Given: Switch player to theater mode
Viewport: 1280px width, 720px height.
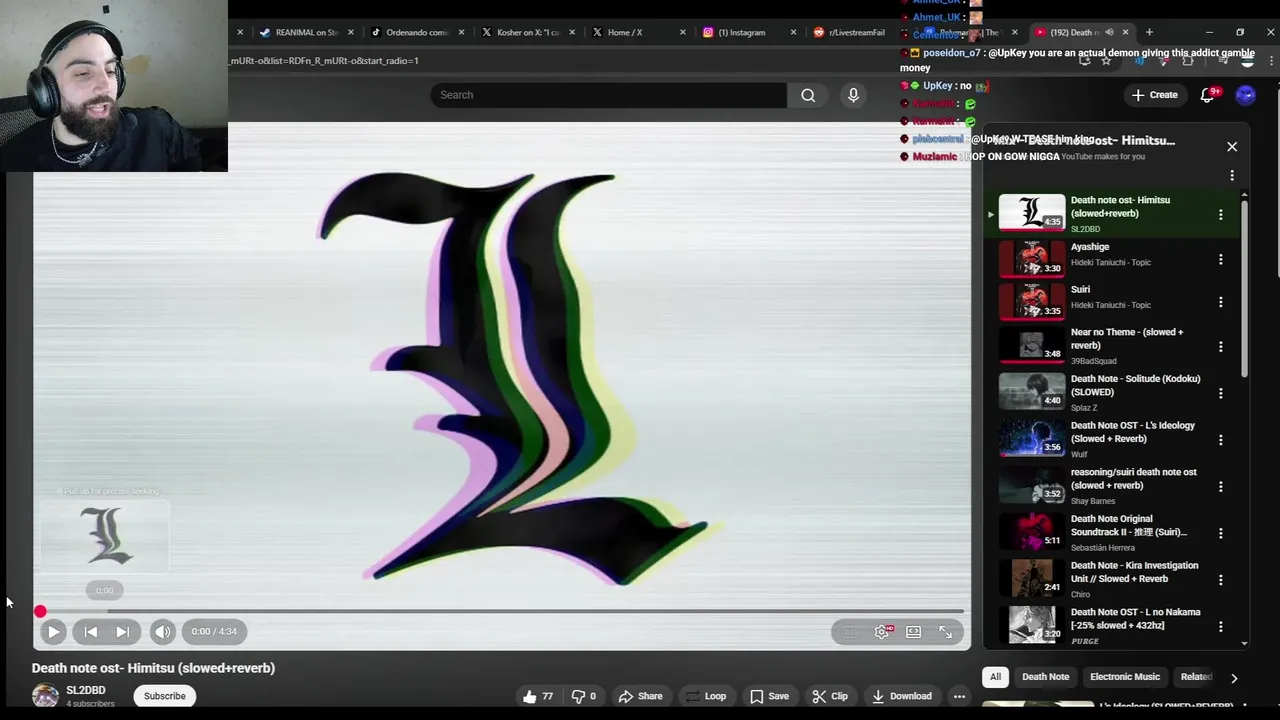Looking at the screenshot, I should 913,632.
